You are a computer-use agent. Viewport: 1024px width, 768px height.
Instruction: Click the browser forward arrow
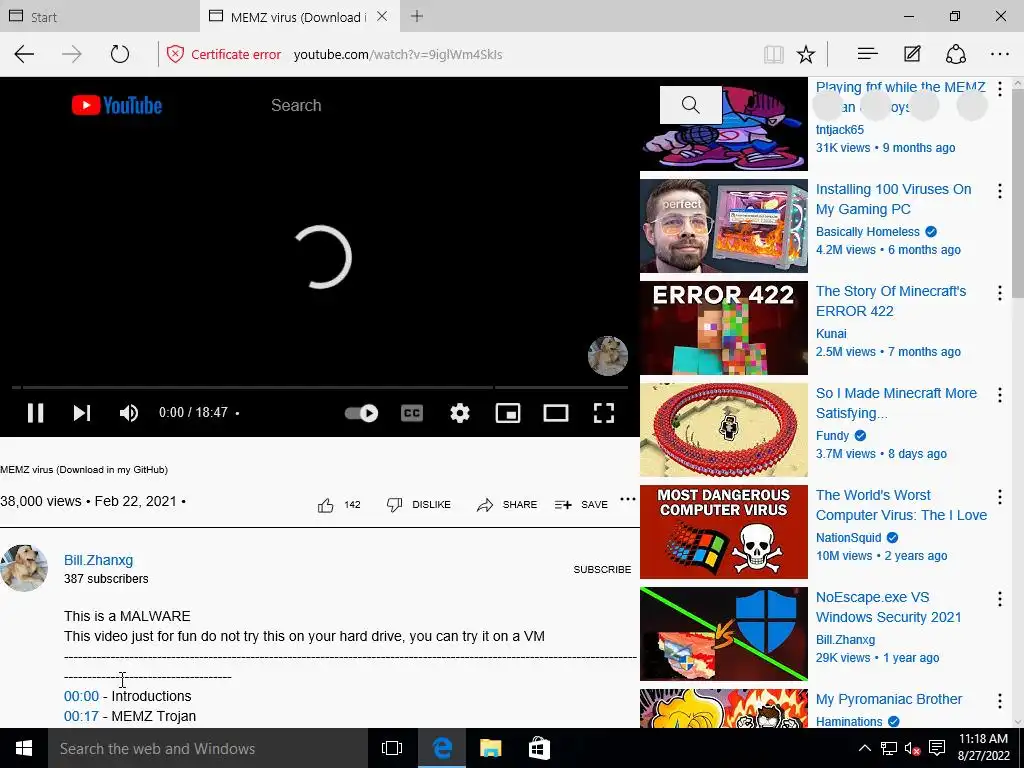point(72,54)
